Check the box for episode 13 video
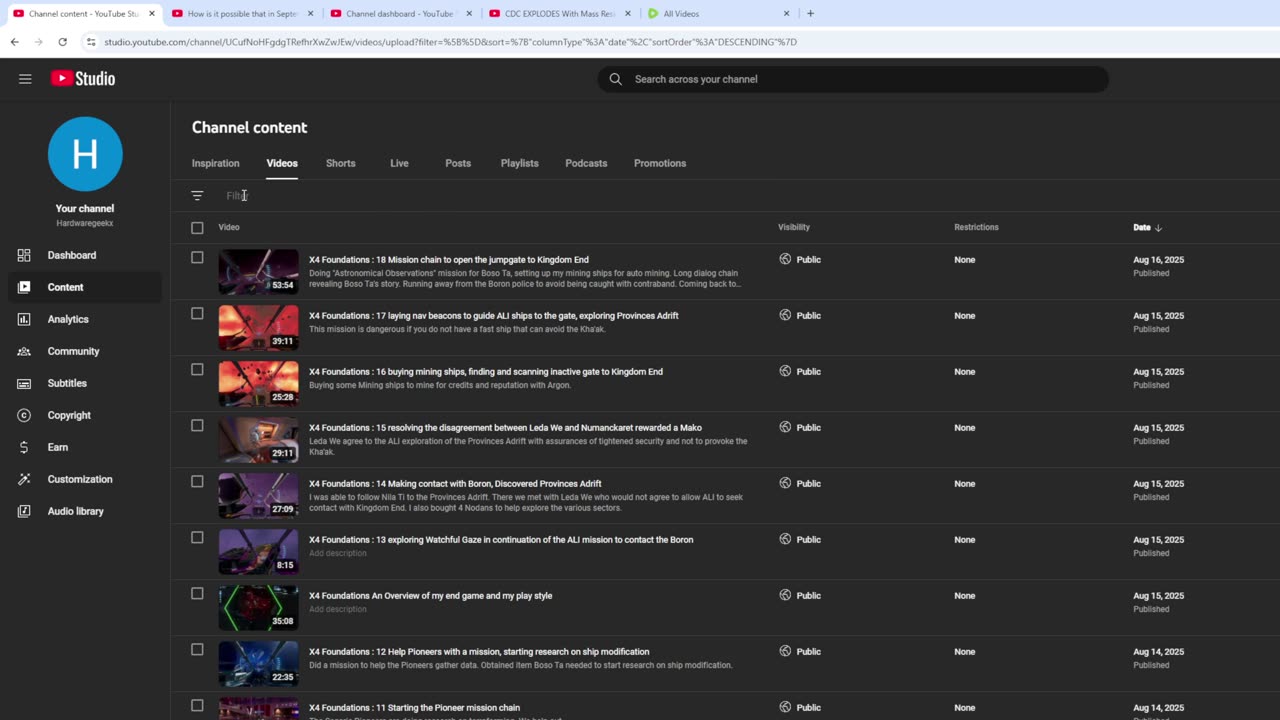 pos(197,537)
